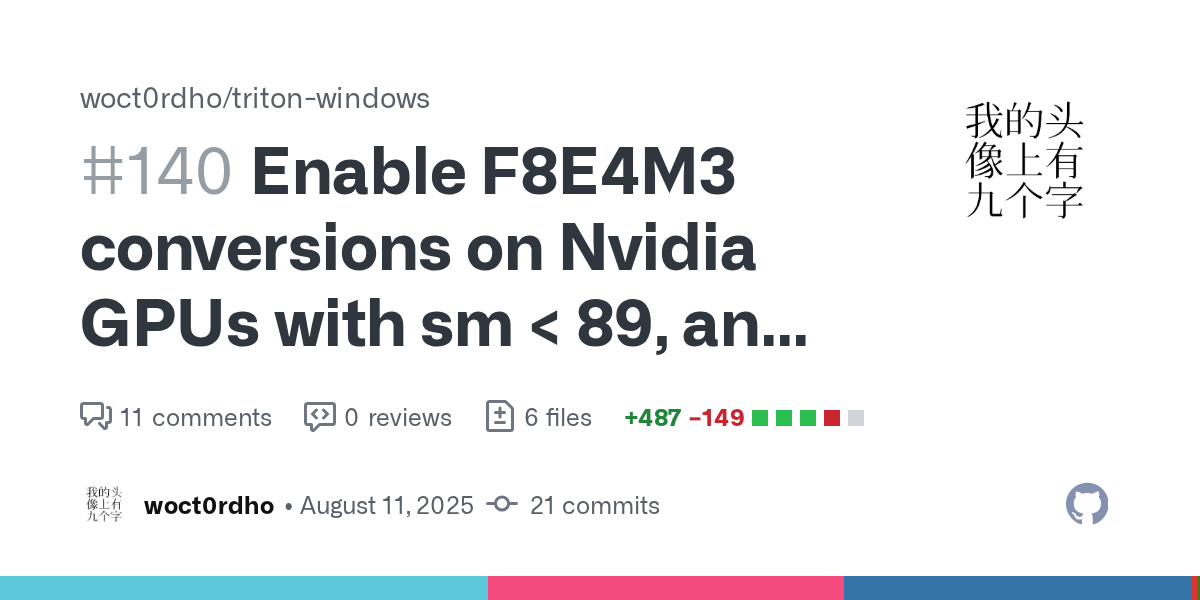View the 11 comments label
The image size is (1200, 600).
195,417
